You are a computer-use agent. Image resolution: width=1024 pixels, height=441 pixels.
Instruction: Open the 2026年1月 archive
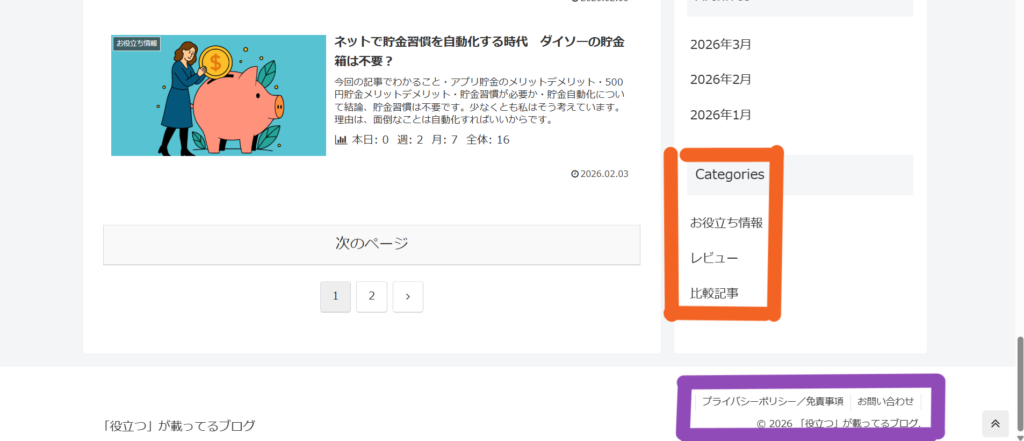pyautogui.click(x=720, y=115)
